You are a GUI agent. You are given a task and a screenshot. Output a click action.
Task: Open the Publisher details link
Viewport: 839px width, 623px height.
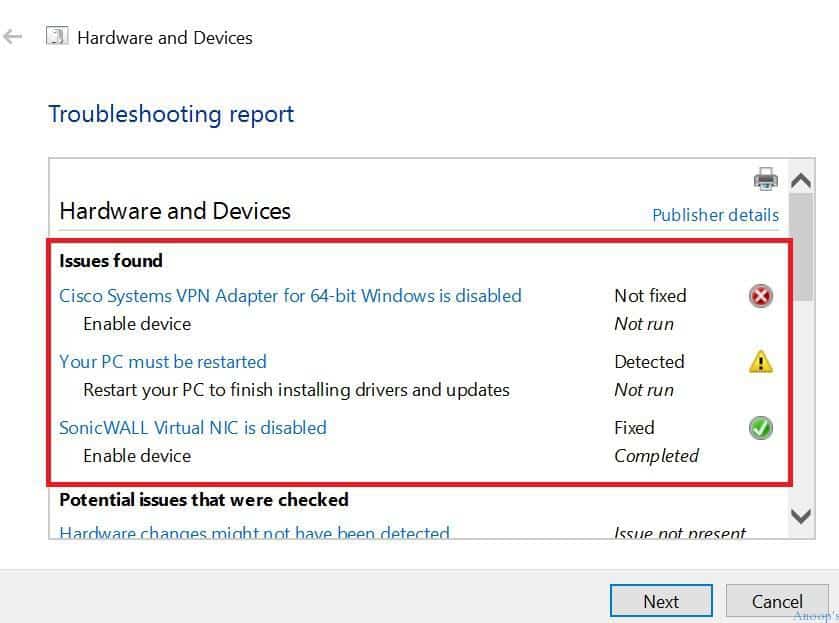(715, 215)
